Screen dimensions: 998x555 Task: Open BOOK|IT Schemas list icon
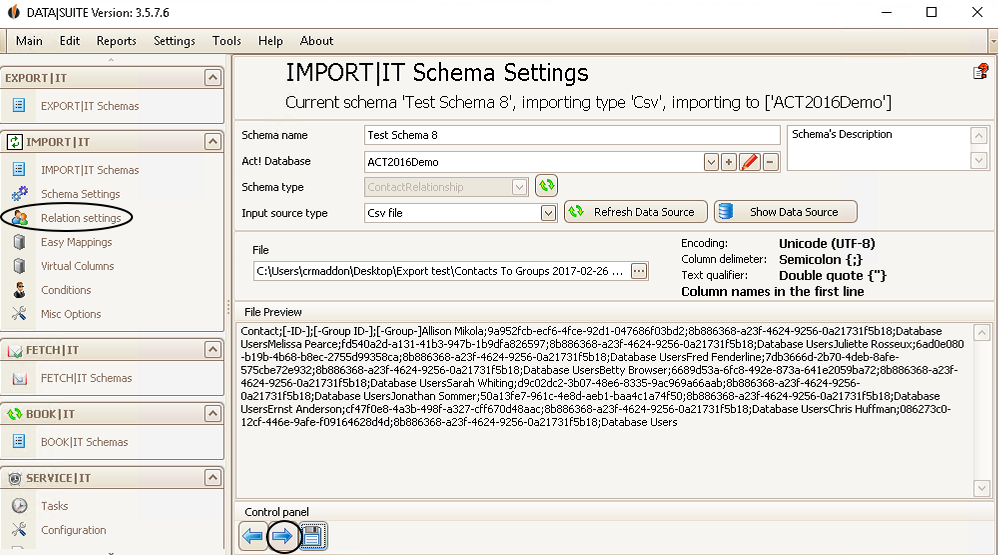pos(19,441)
